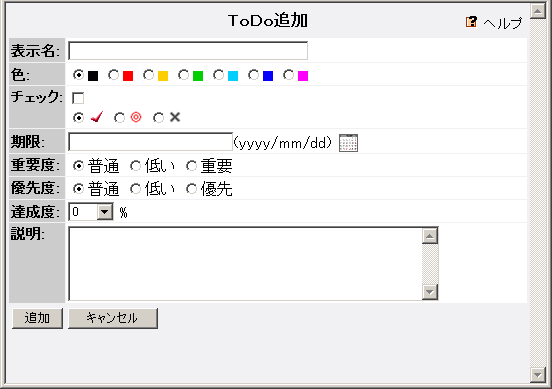Set 優先度 to 優先
This screenshot has width=552, height=389.
point(192,189)
